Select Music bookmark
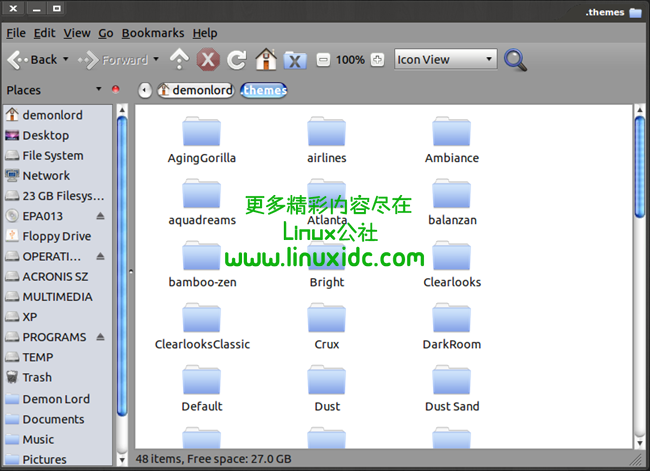The image size is (650, 471). (x=58, y=439)
